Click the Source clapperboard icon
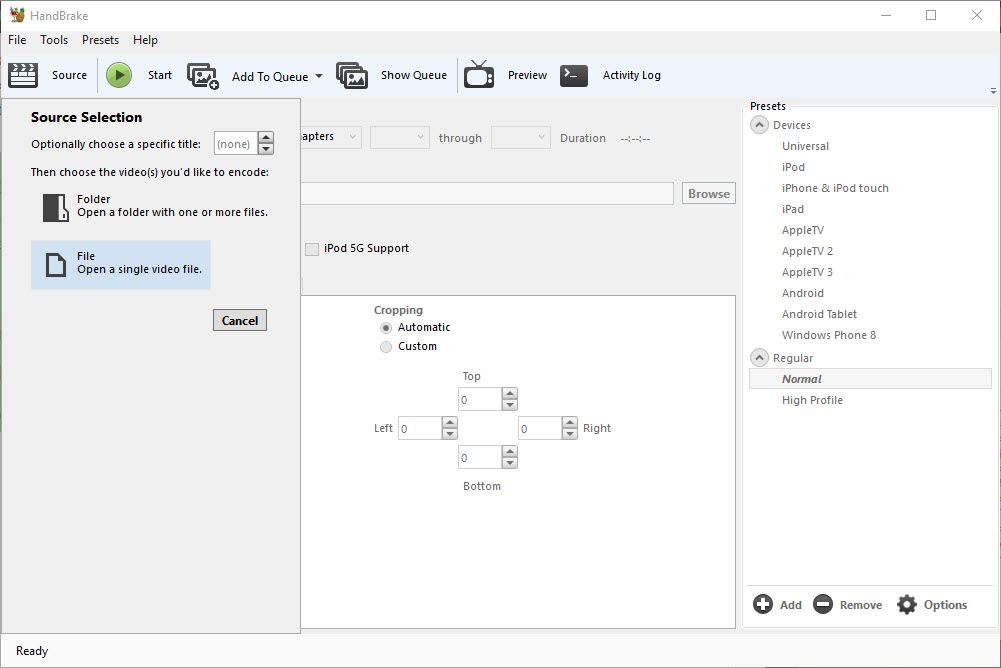 pyautogui.click(x=23, y=75)
